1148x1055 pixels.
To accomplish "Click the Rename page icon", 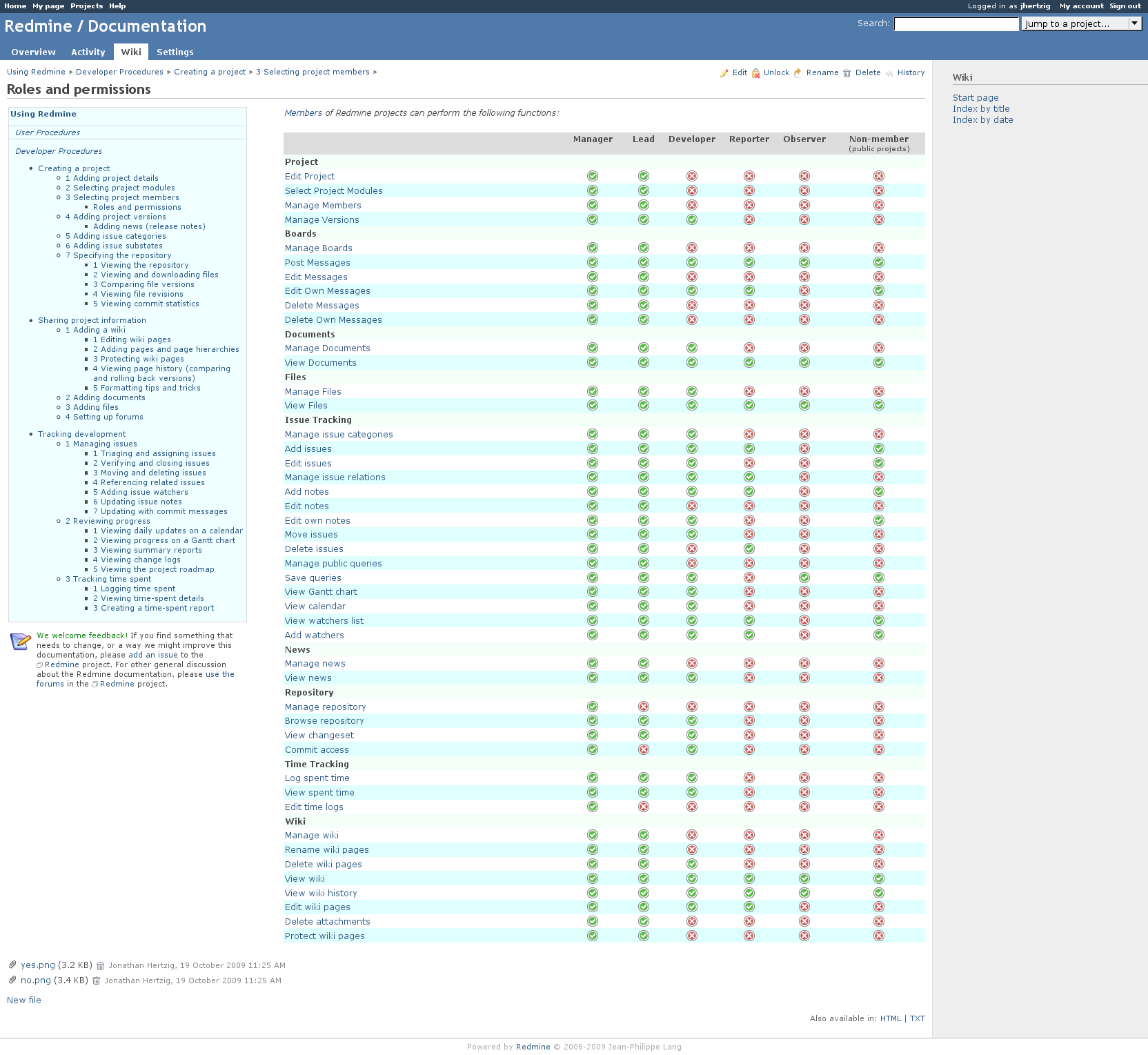I will [798, 73].
